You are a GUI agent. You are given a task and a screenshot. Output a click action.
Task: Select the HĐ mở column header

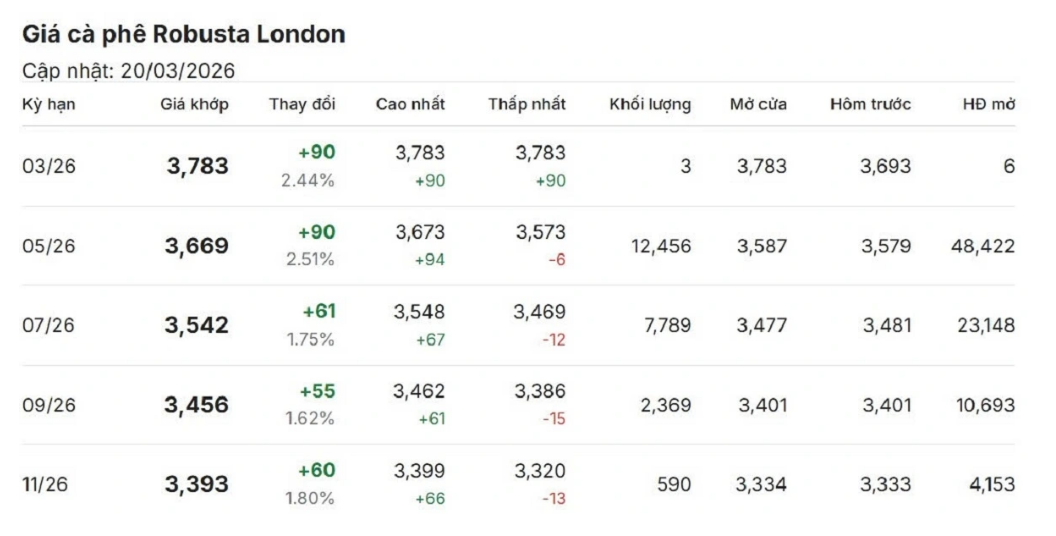989,104
